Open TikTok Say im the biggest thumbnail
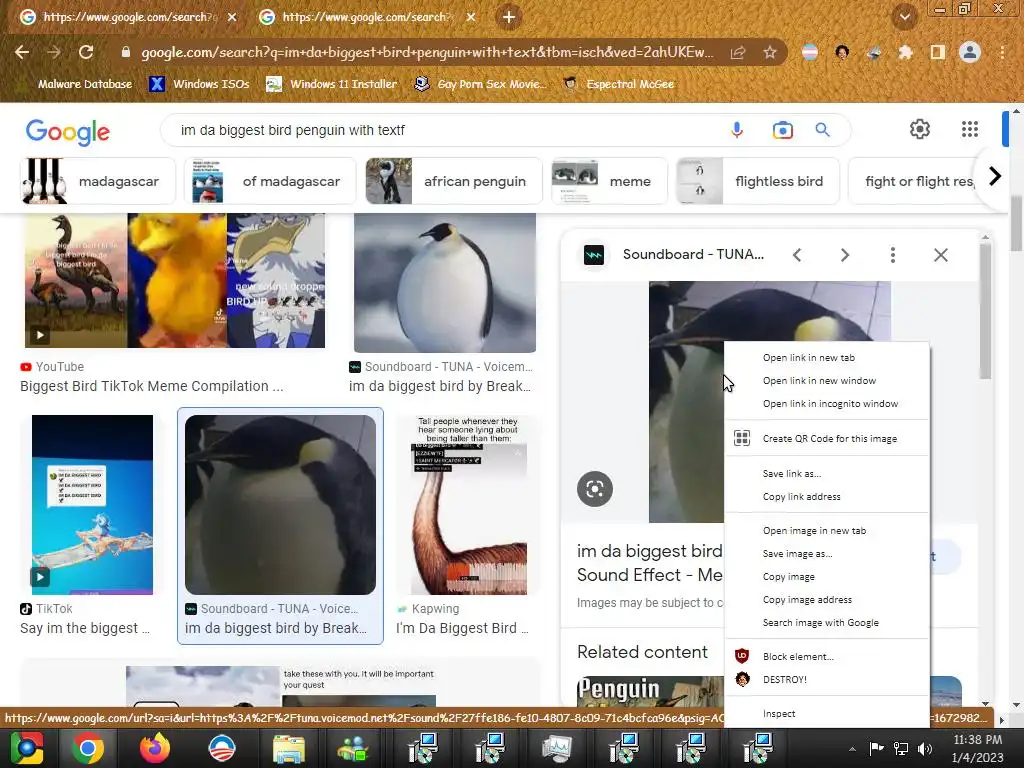1024x768 pixels. pos(92,505)
